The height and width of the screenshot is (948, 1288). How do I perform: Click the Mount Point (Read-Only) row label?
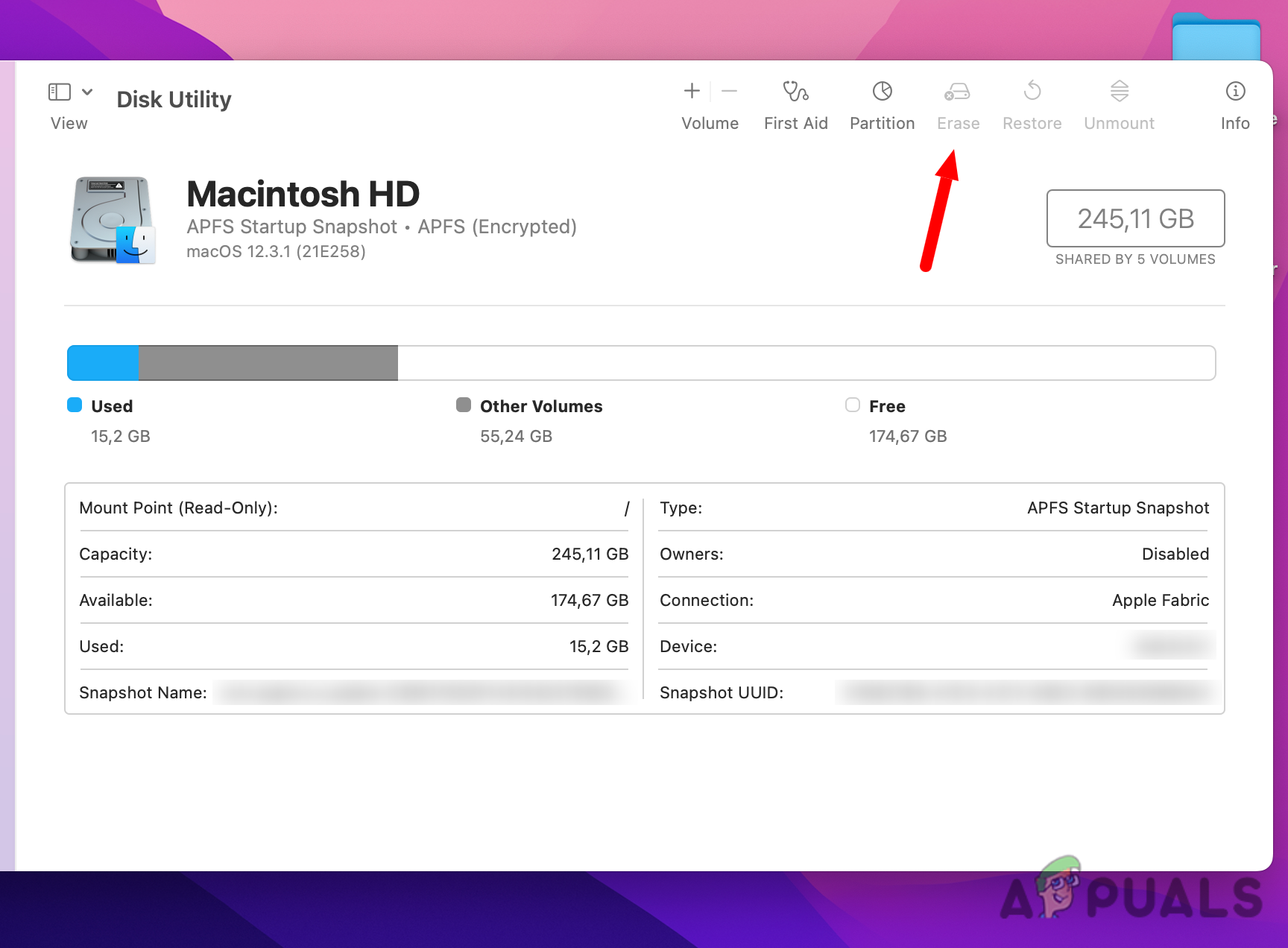pos(179,508)
